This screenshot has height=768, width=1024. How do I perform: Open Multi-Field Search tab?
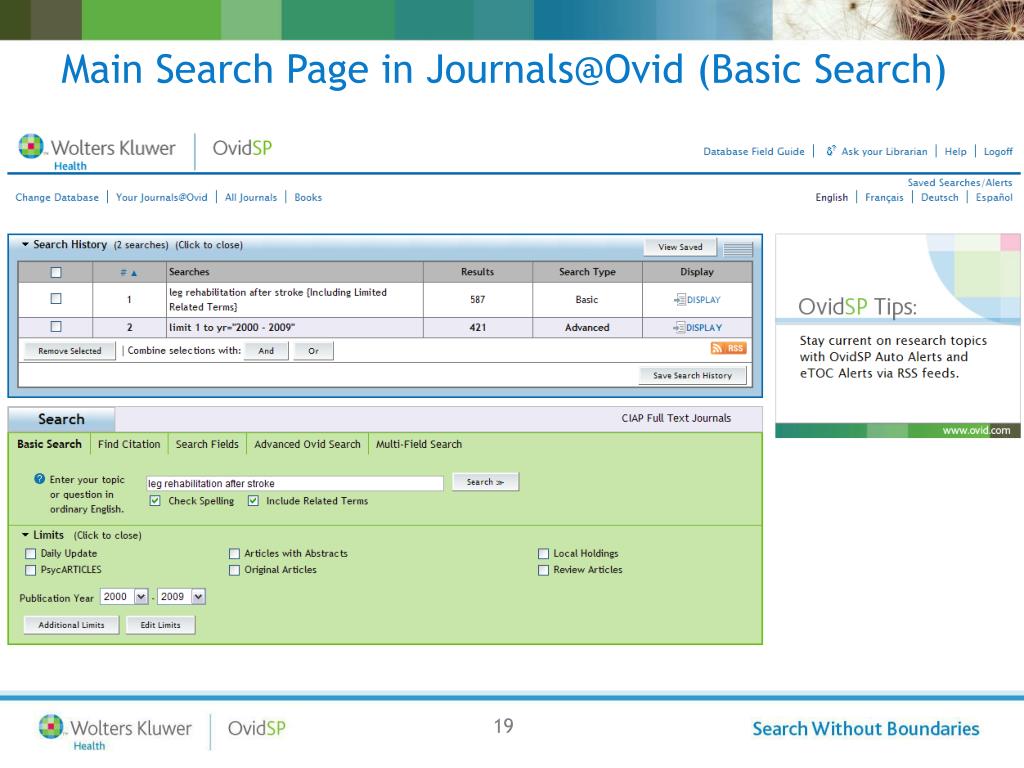pyautogui.click(x=419, y=444)
